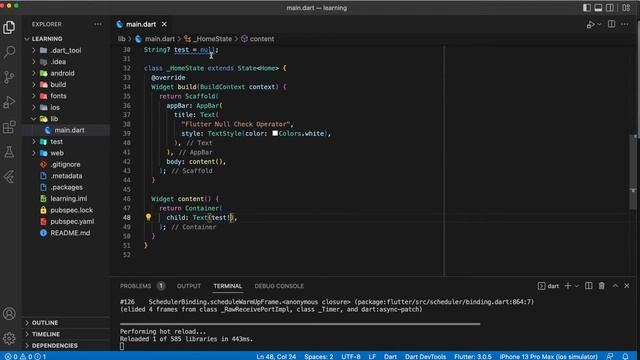Image resolution: width=640 pixels, height=360 pixels.
Task: Open Ln 48, Col 24 go-to-line status
Action: pyautogui.click(x=276, y=356)
